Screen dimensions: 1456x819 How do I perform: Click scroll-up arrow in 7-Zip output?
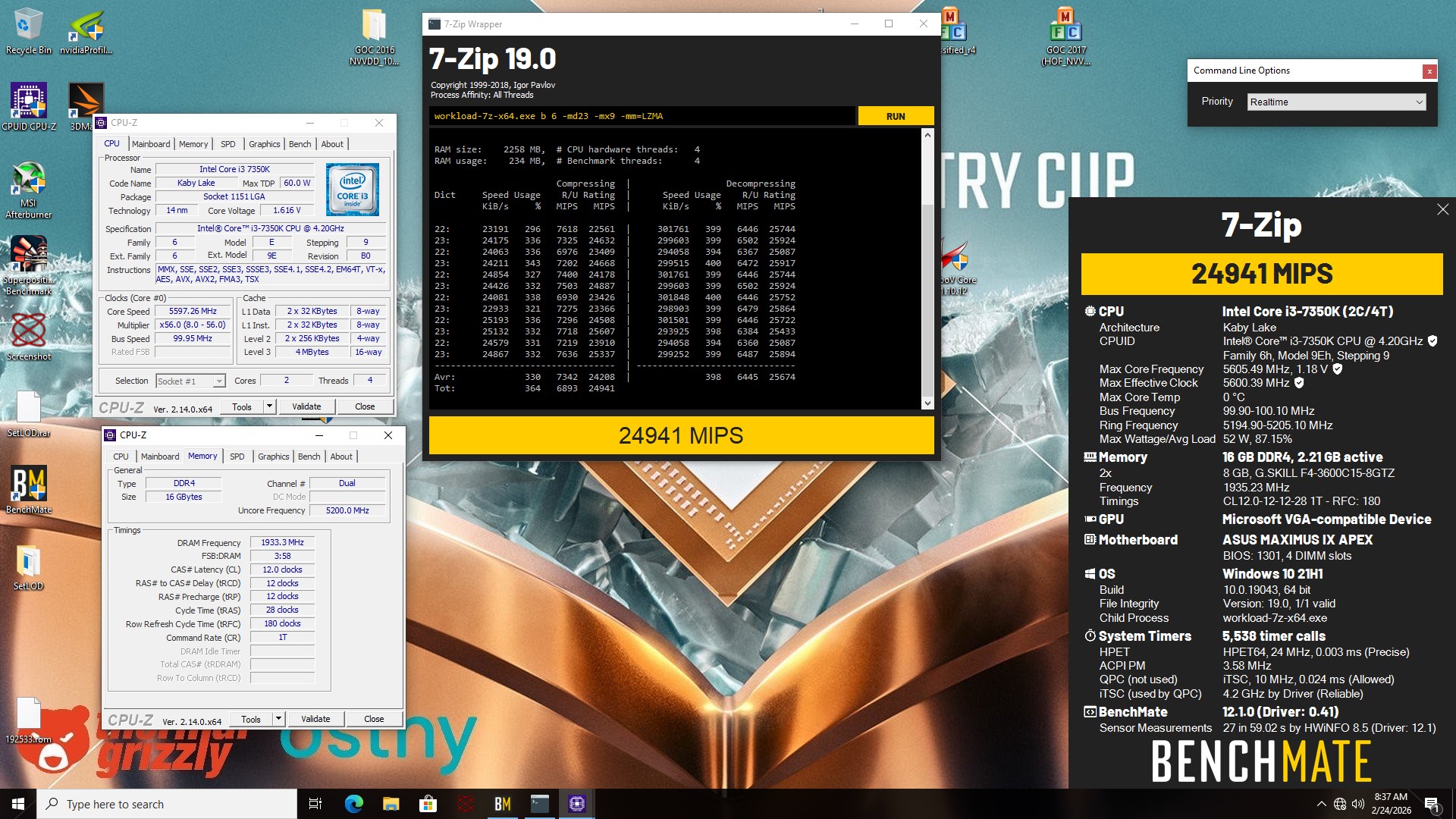click(927, 135)
